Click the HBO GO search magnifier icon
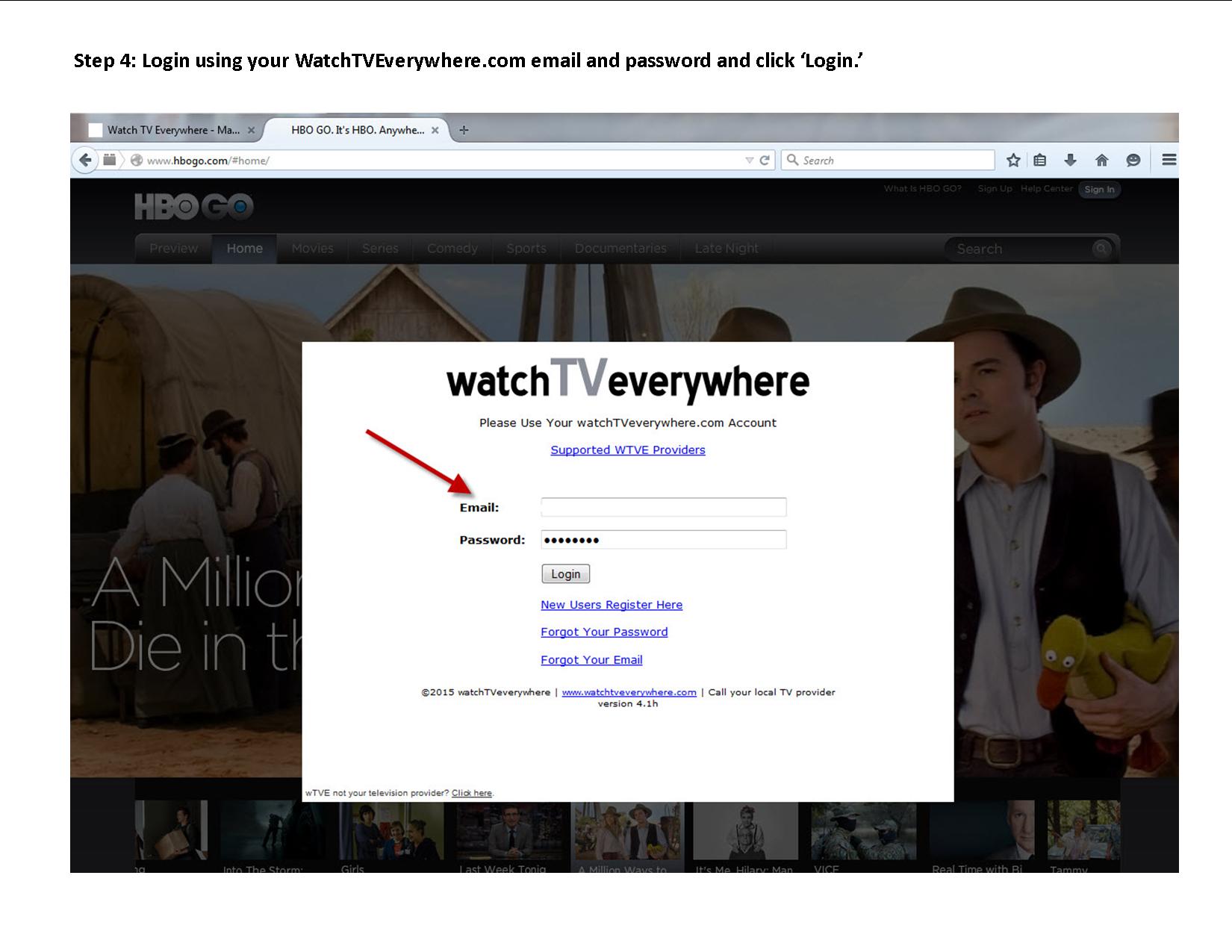Viewport: 1232px width, 952px height. coord(1101,249)
